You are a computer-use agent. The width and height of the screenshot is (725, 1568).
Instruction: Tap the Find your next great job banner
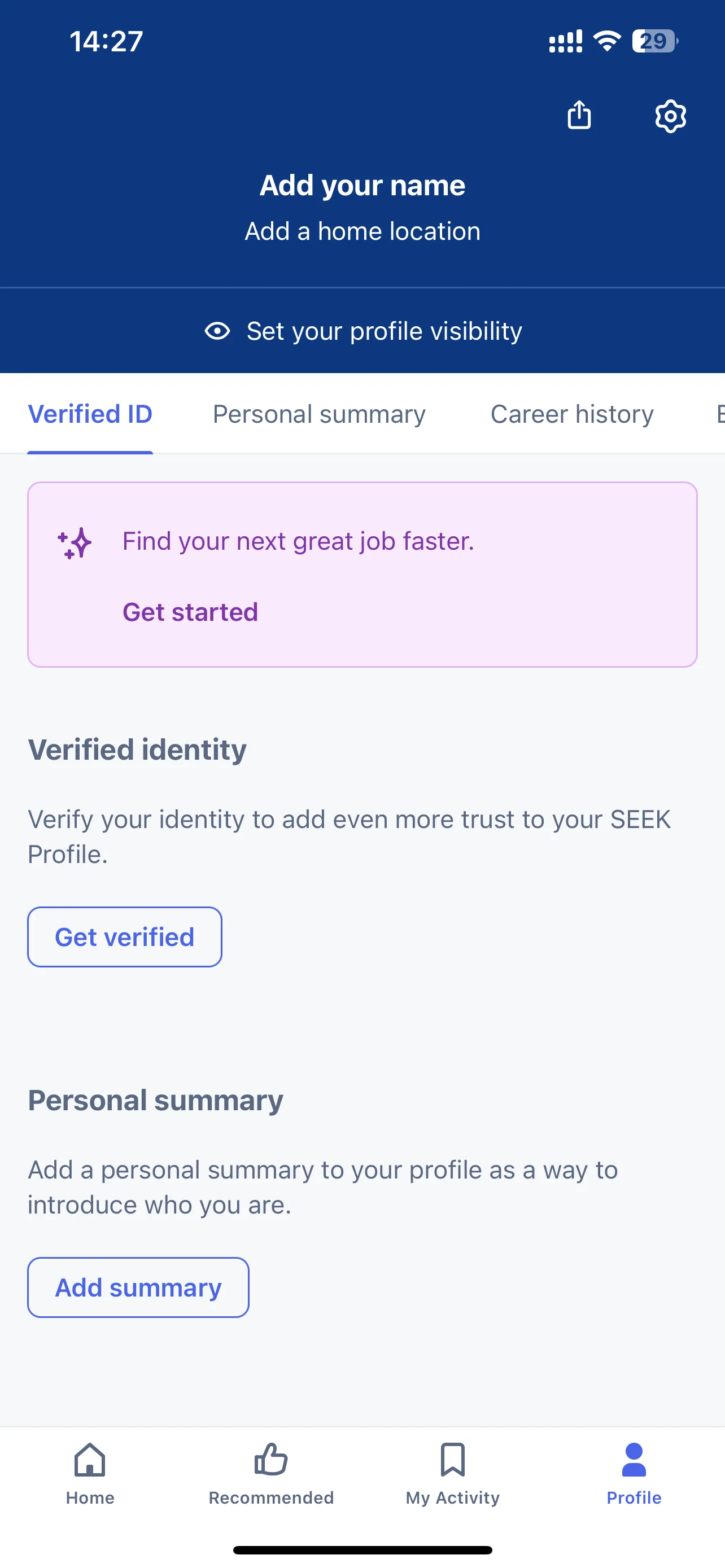362,575
